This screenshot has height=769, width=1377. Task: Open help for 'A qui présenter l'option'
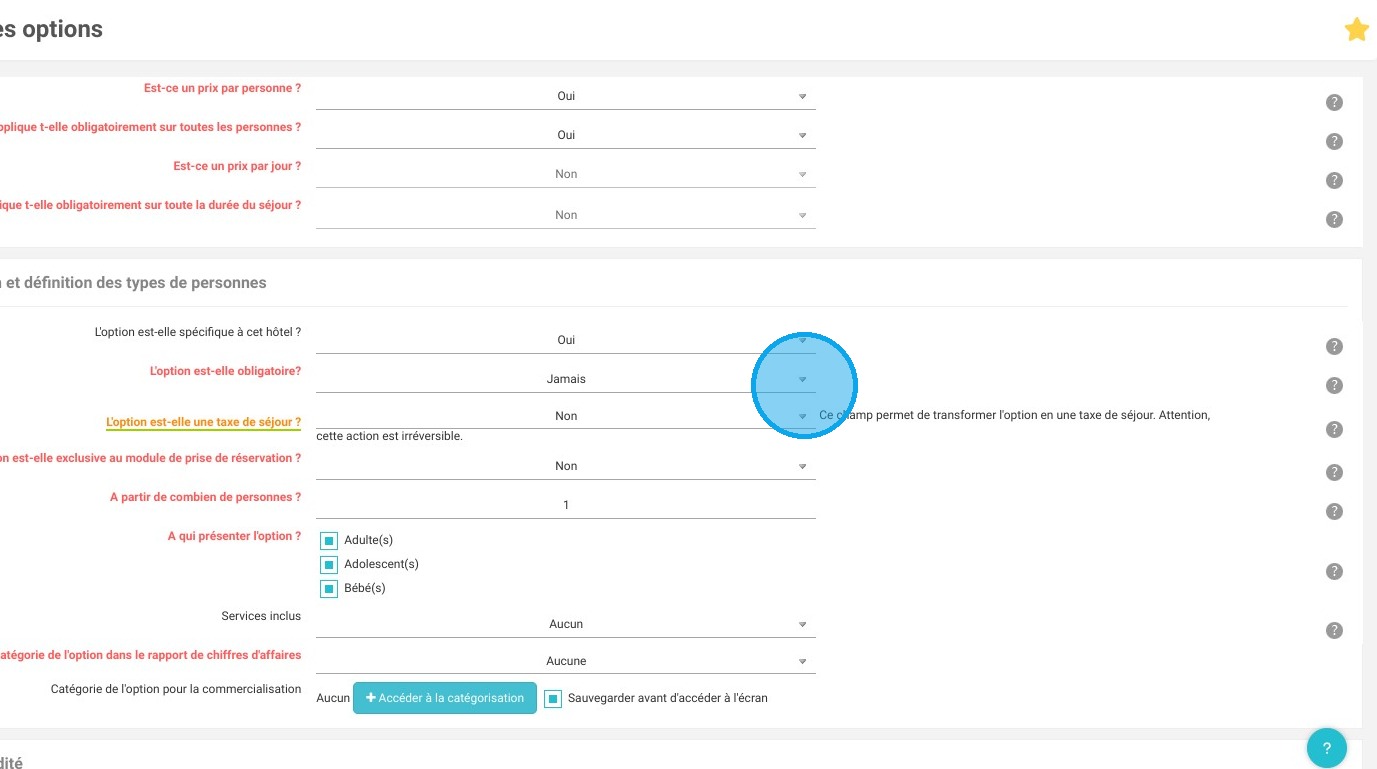tap(1334, 572)
